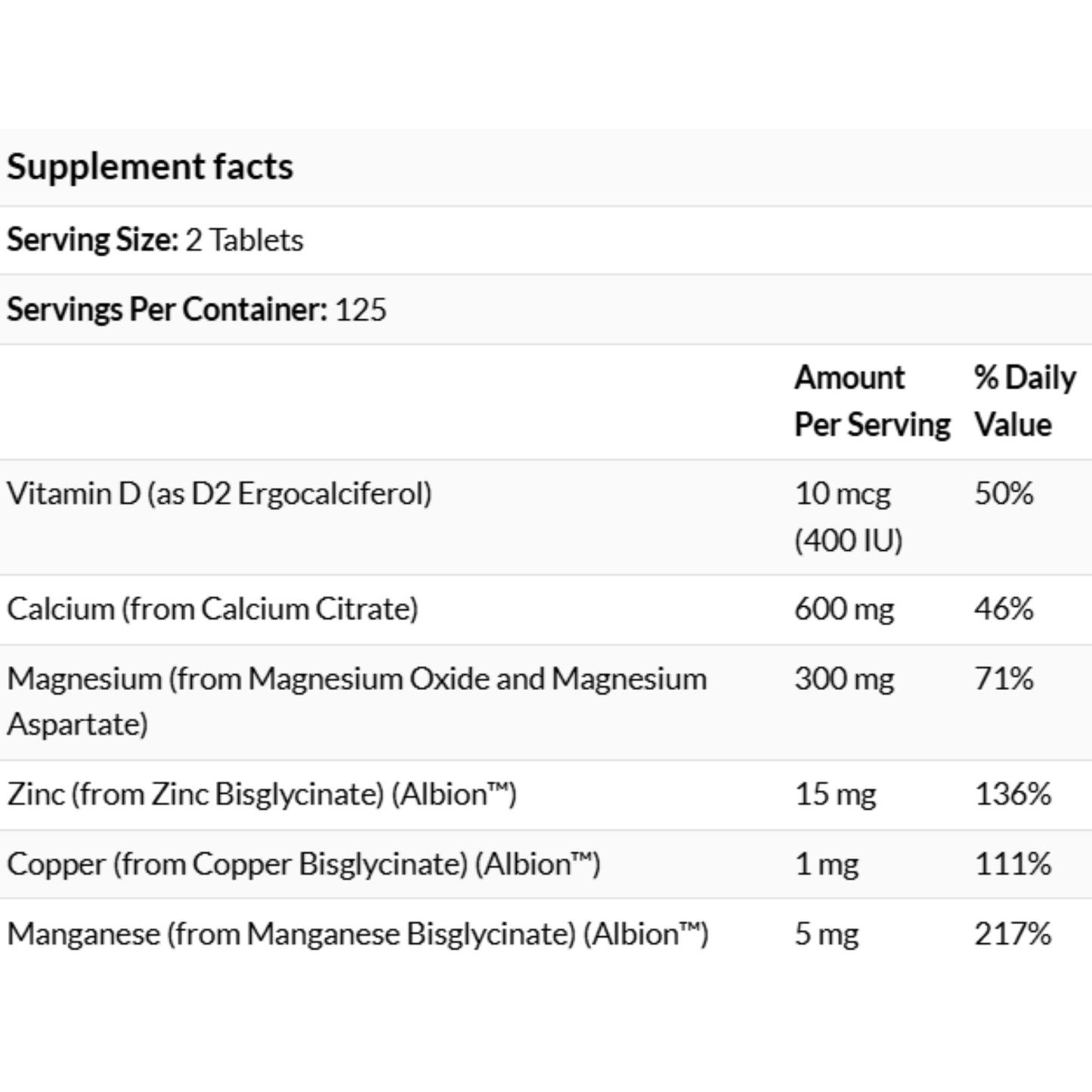Click the Supplement facts heading
Screen dimensions: 1092x1092
point(150,167)
